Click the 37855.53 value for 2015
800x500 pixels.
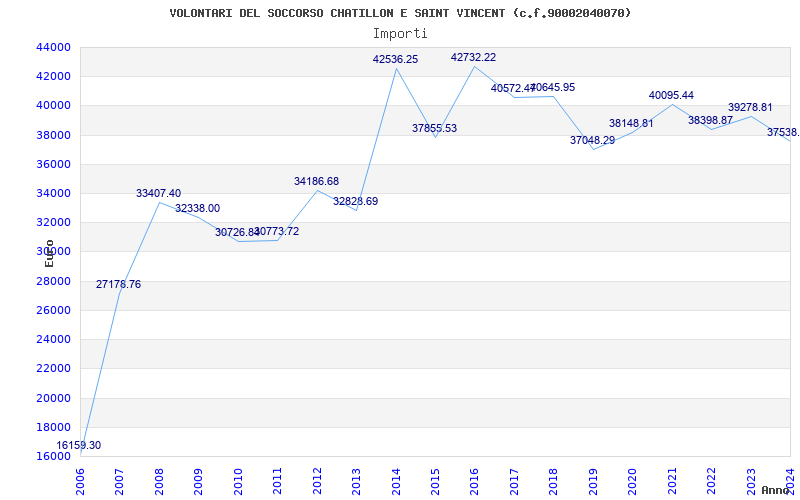(435, 128)
